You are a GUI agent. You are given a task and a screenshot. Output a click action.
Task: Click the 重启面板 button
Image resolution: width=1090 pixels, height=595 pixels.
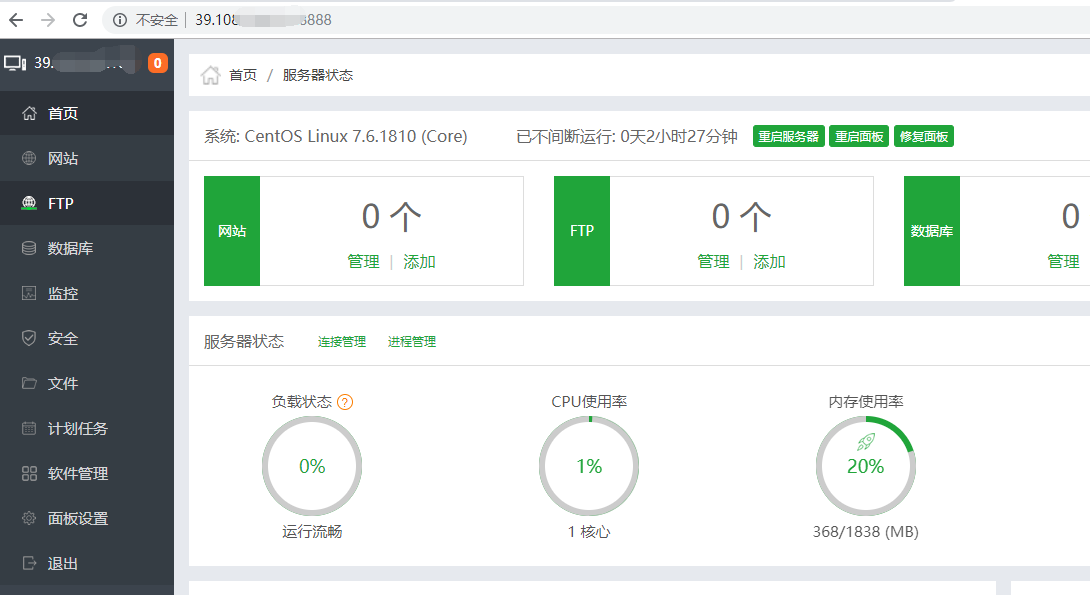click(x=859, y=136)
